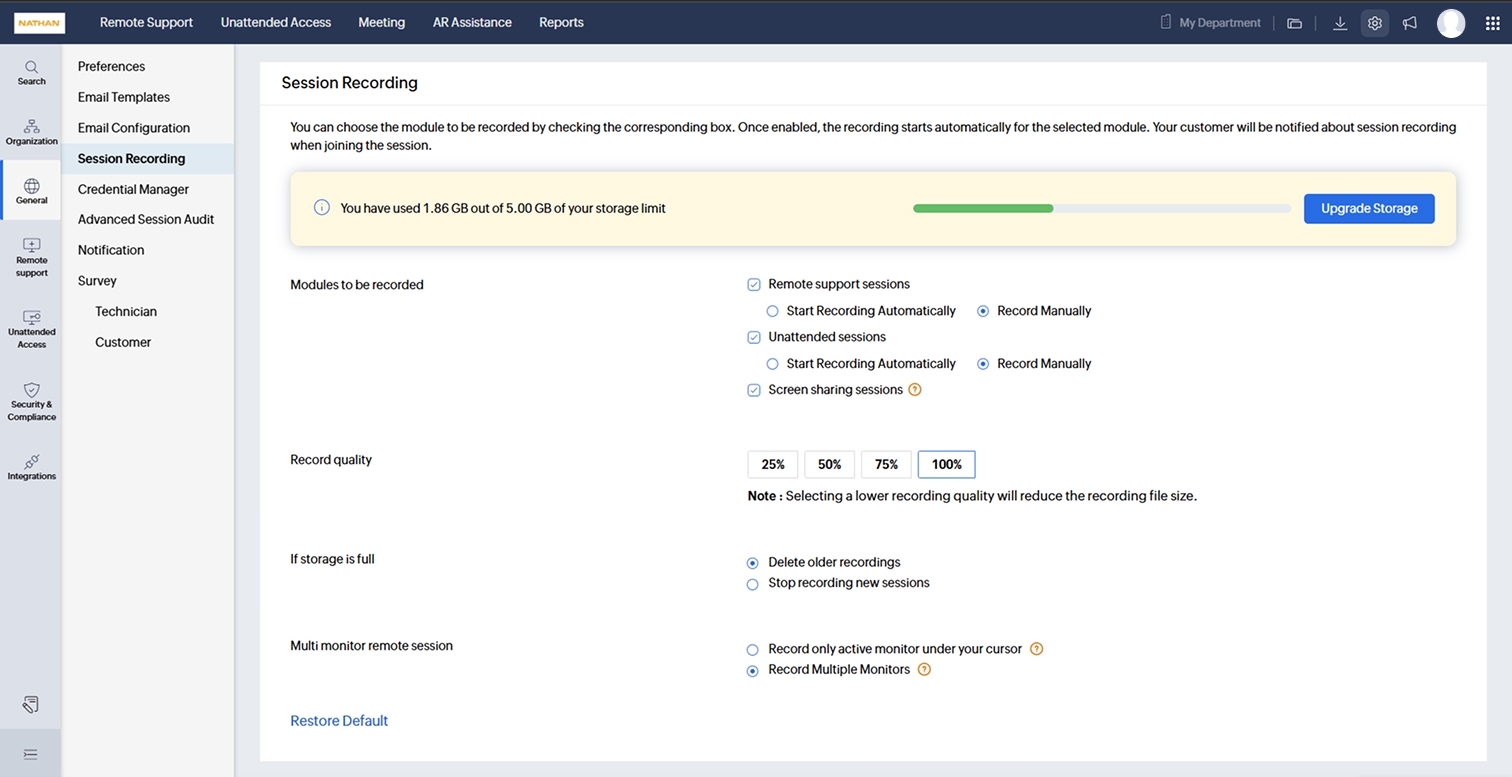This screenshot has width=1512, height=777.
Task: Click the settings gear icon
Action: tap(1375, 23)
